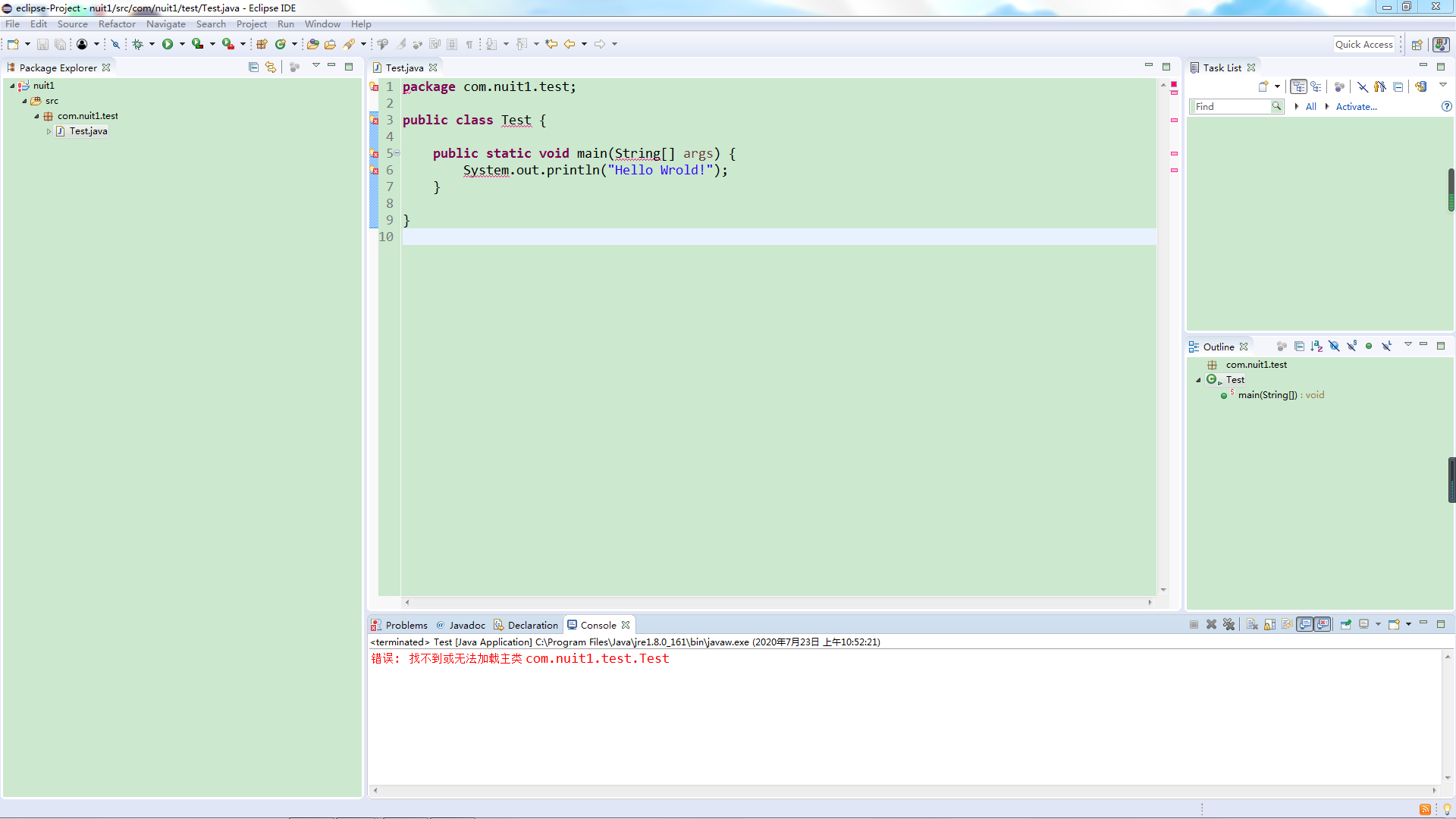Viewport: 1456px width, 819px height.
Task: Click Last Edit Location arrow icon
Action: (x=551, y=44)
